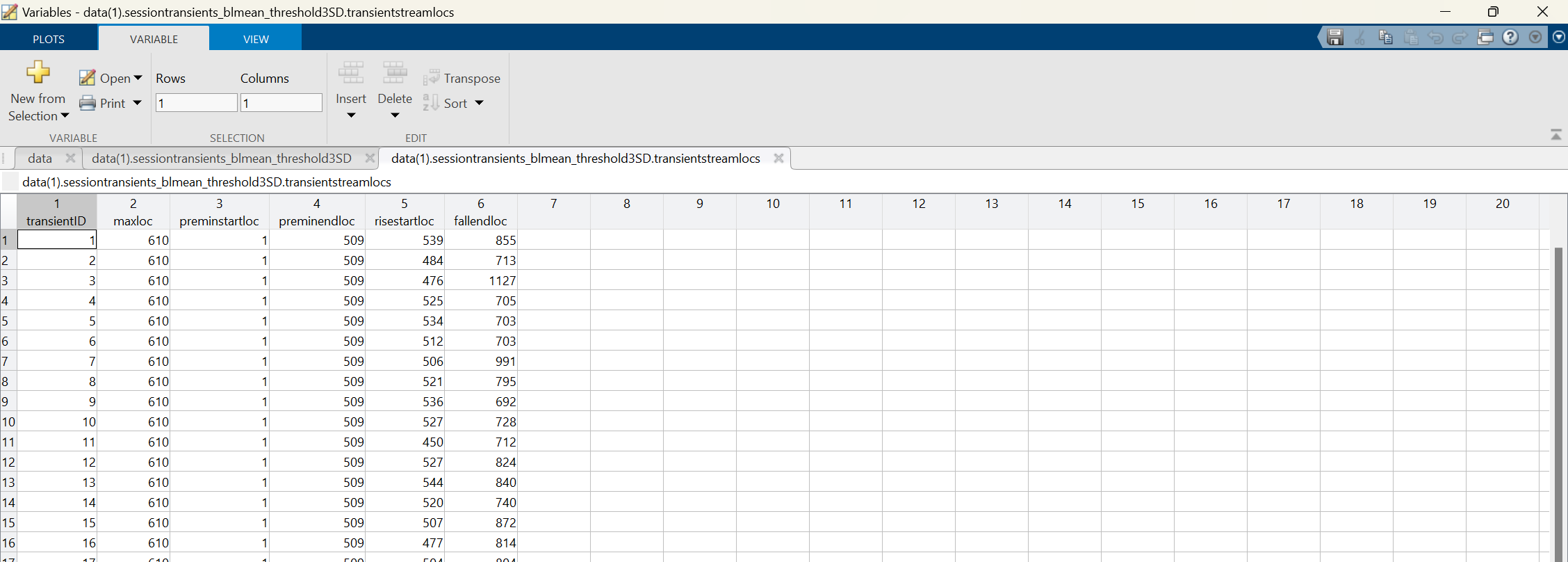Click the New from Selection plus icon
Screen dimensions: 1568x562
click(x=38, y=72)
